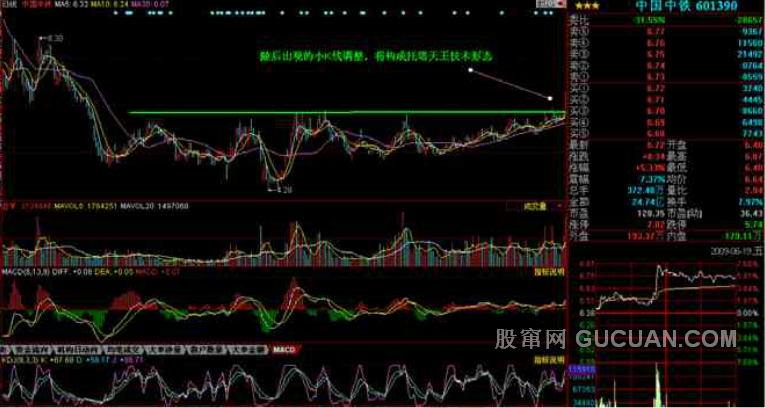Click the 振幅 7.37% value

(652, 179)
